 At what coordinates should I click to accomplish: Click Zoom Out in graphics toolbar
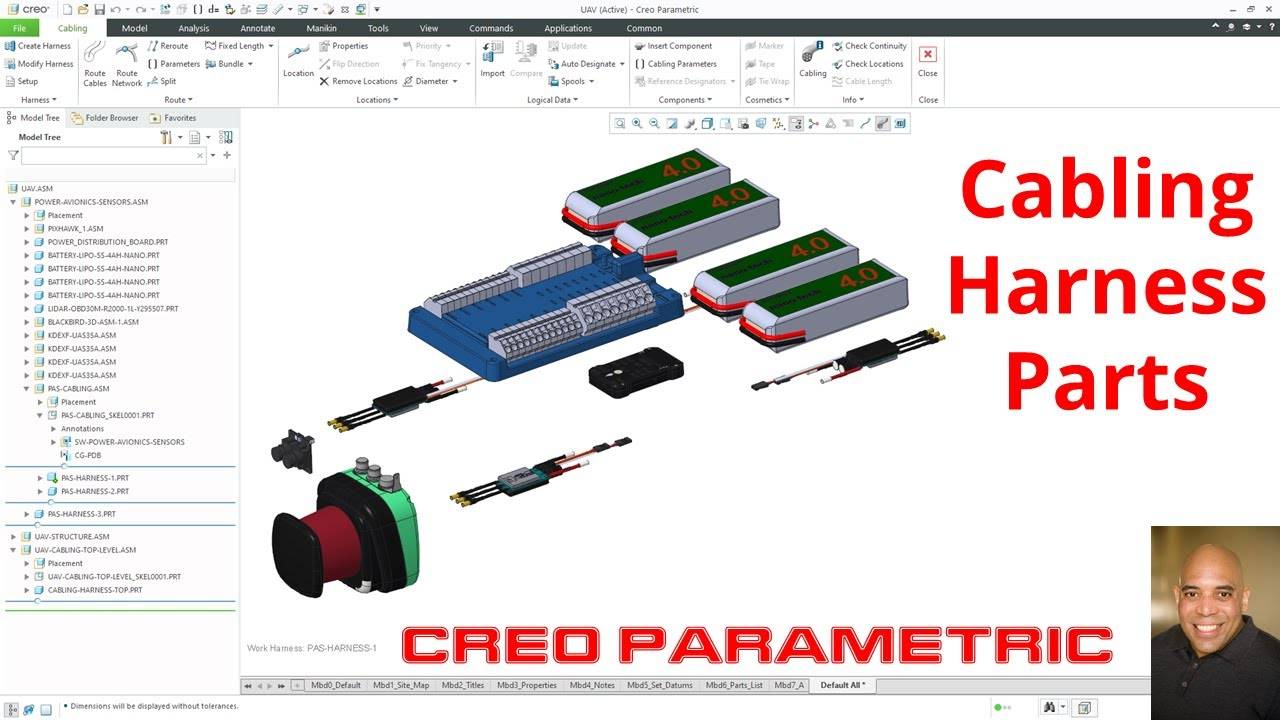coord(655,124)
